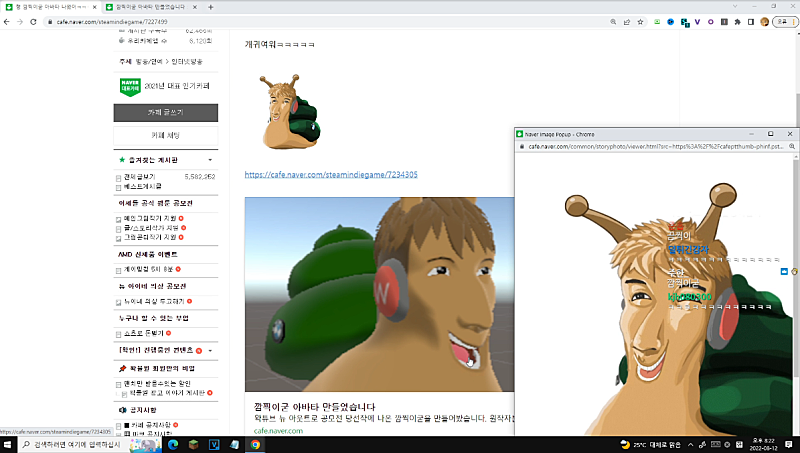Open the green screen-capture extension icon
This screenshot has width=800, height=453.
tap(657, 22)
